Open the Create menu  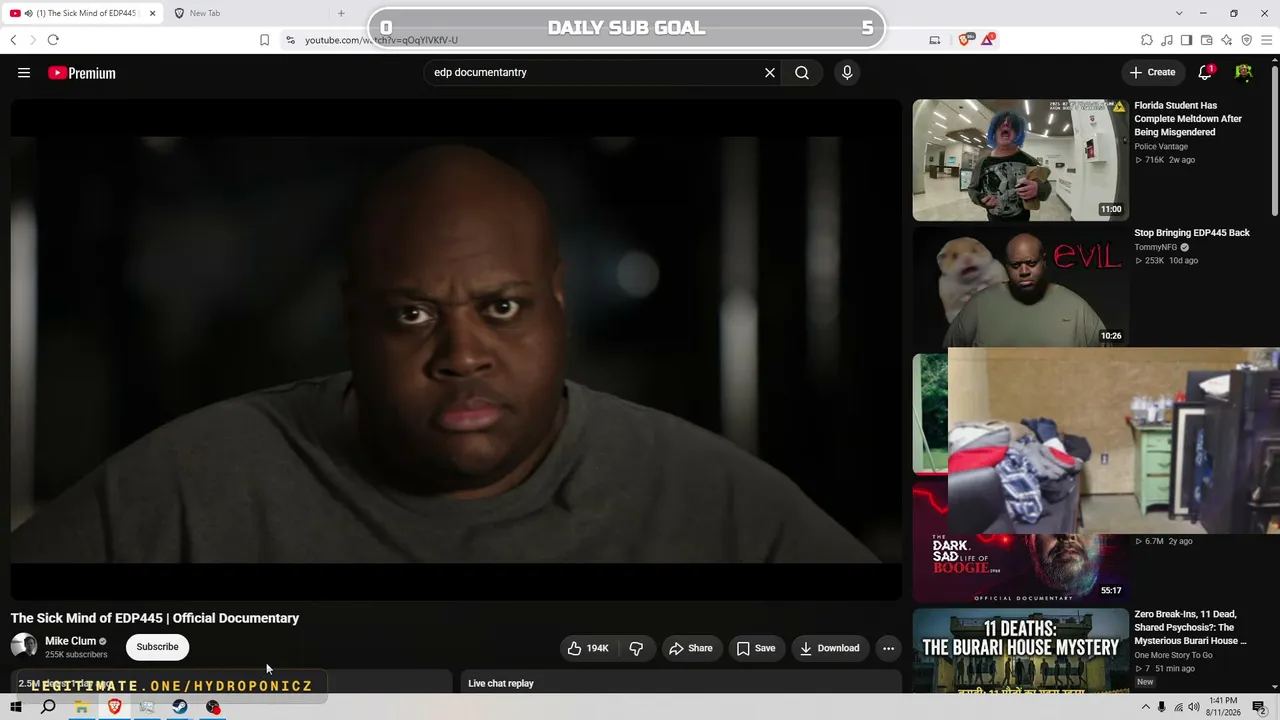[1153, 72]
